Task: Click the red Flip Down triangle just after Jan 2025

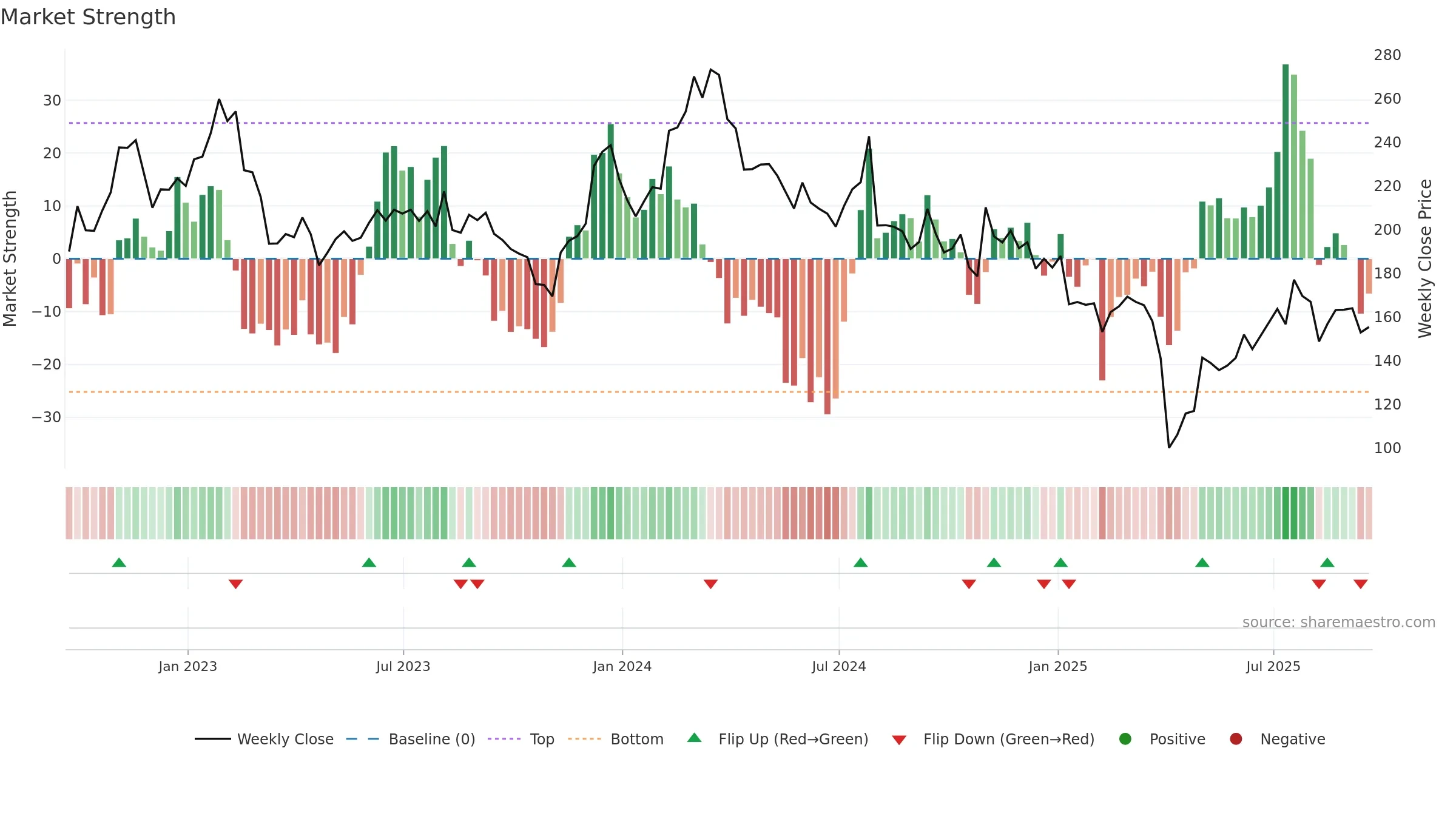Action: point(1069,584)
